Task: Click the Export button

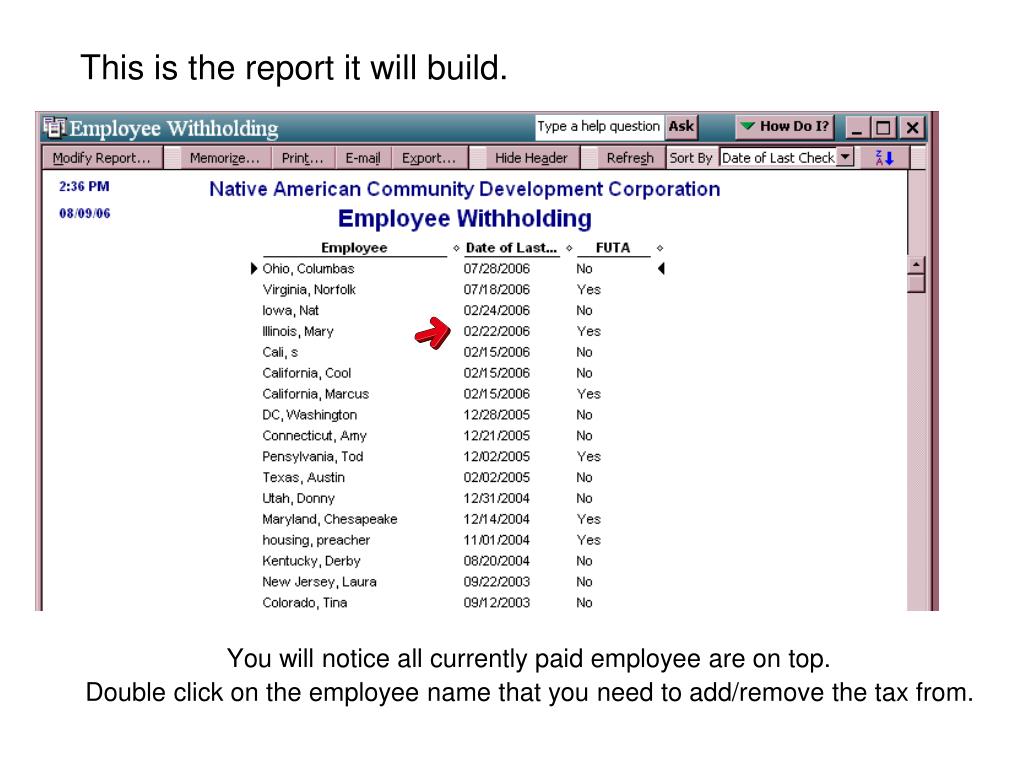Action: (429, 157)
